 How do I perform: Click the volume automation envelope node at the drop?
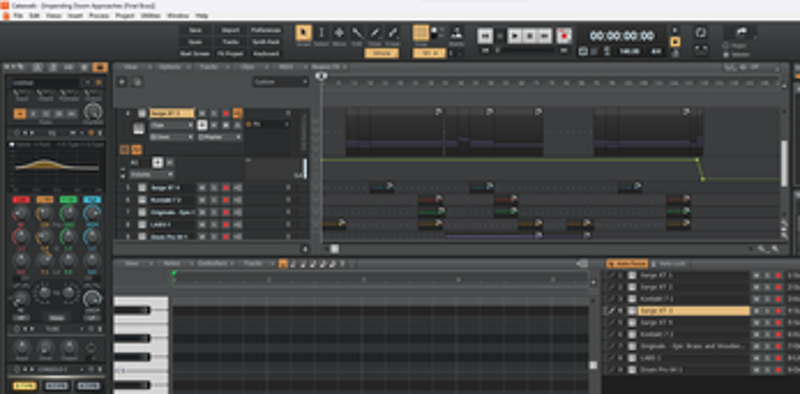(703, 179)
